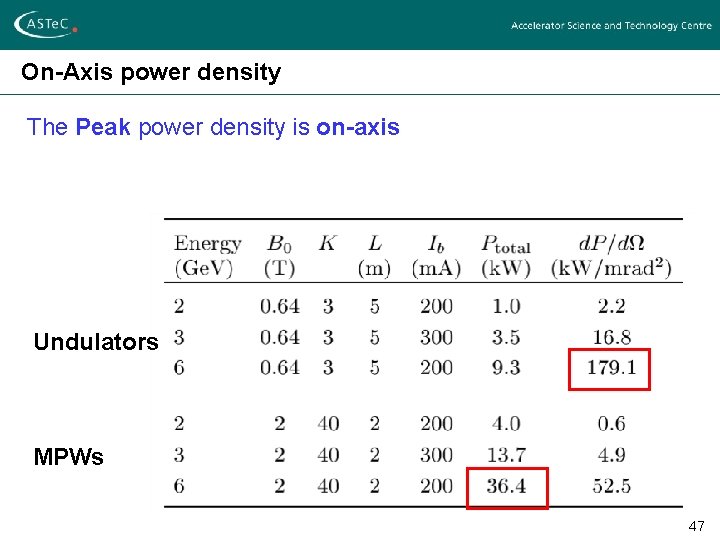
Task: Click the K value '40' in the 52.5 row
Action: [328, 486]
